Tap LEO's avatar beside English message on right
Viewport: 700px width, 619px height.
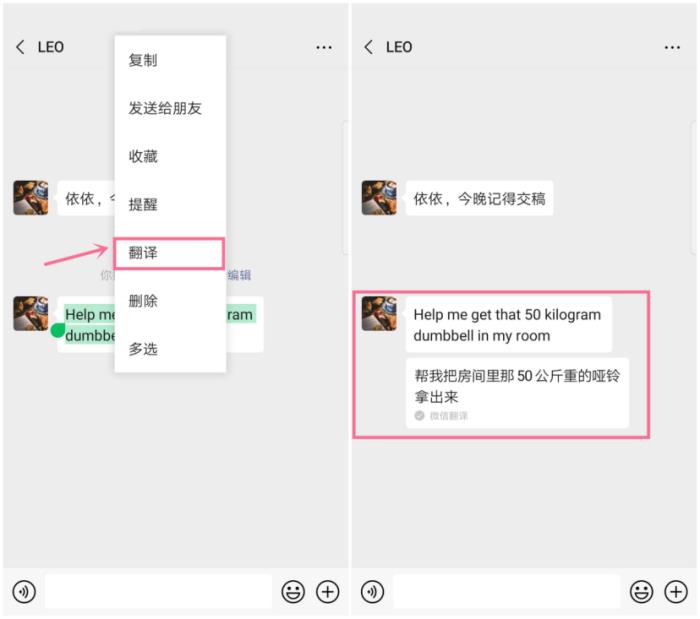point(379,313)
